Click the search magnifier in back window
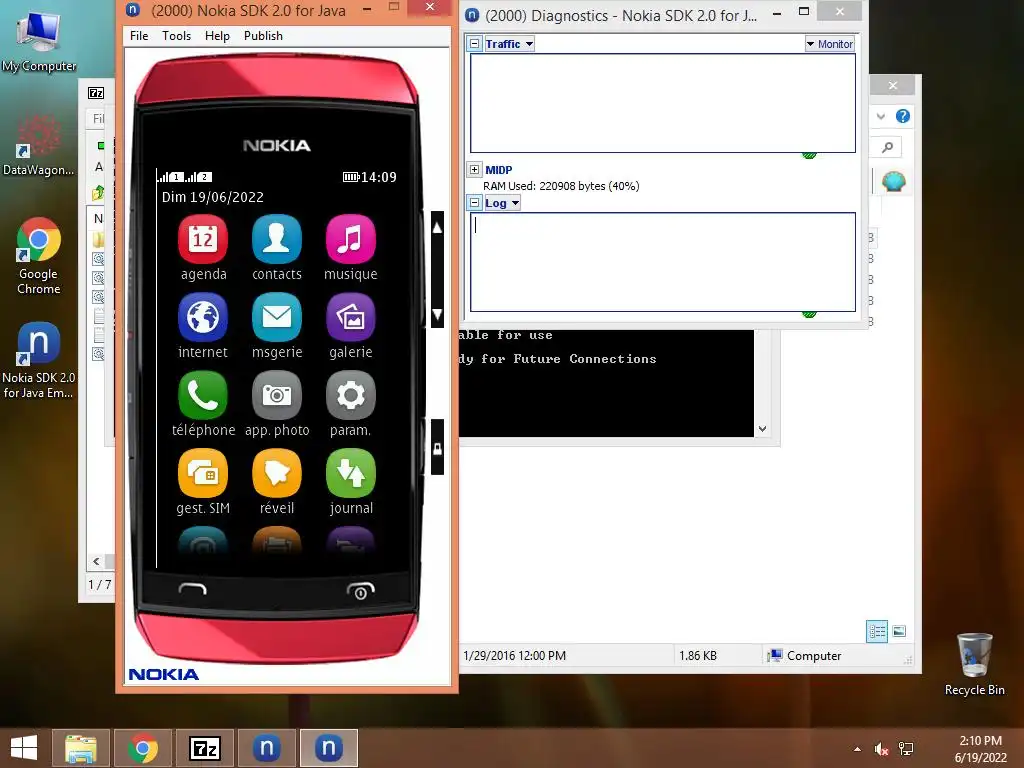The height and width of the screenshot is (768, 1024). click(888, 147)
